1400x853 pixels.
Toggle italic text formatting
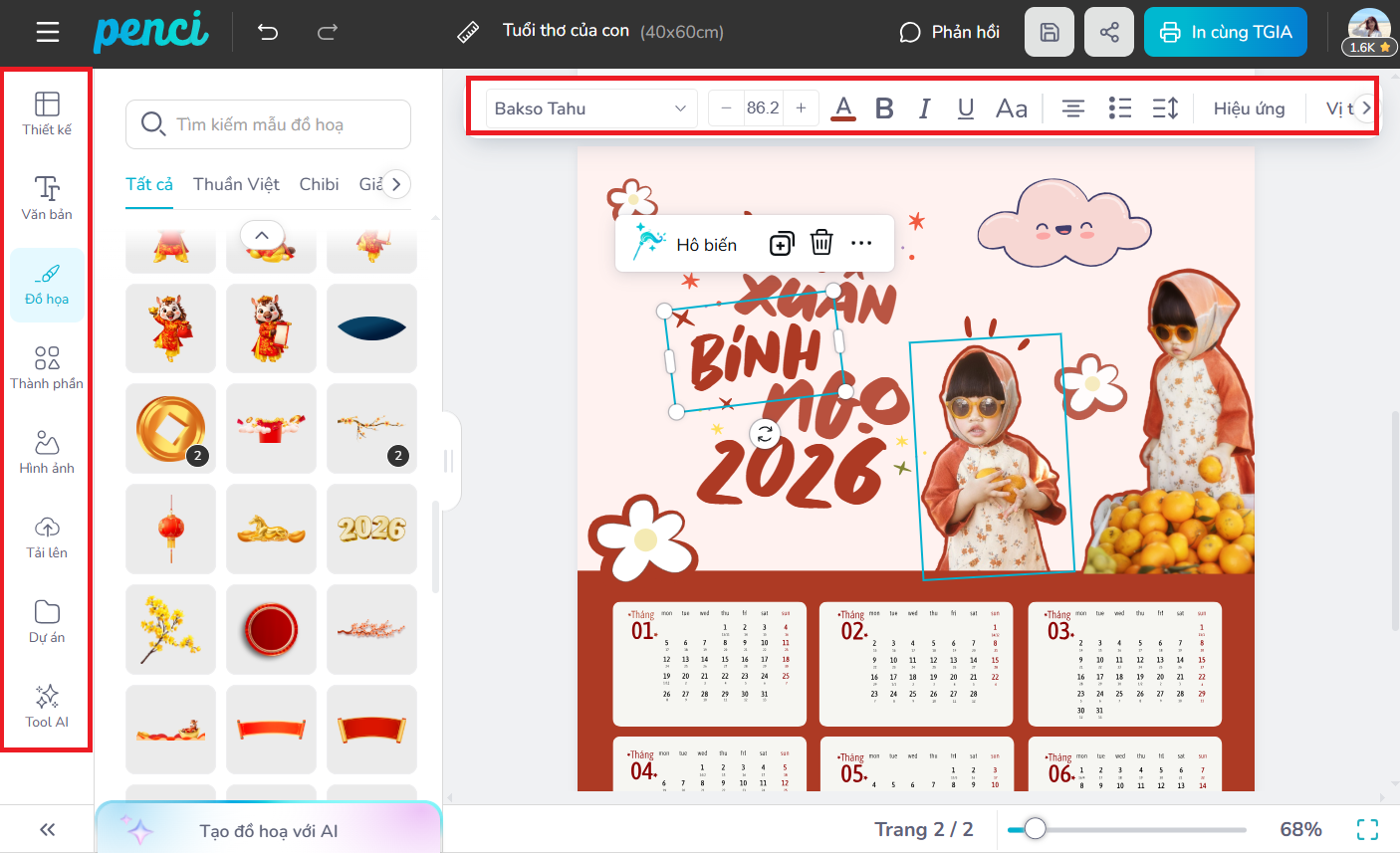[925, 108]
